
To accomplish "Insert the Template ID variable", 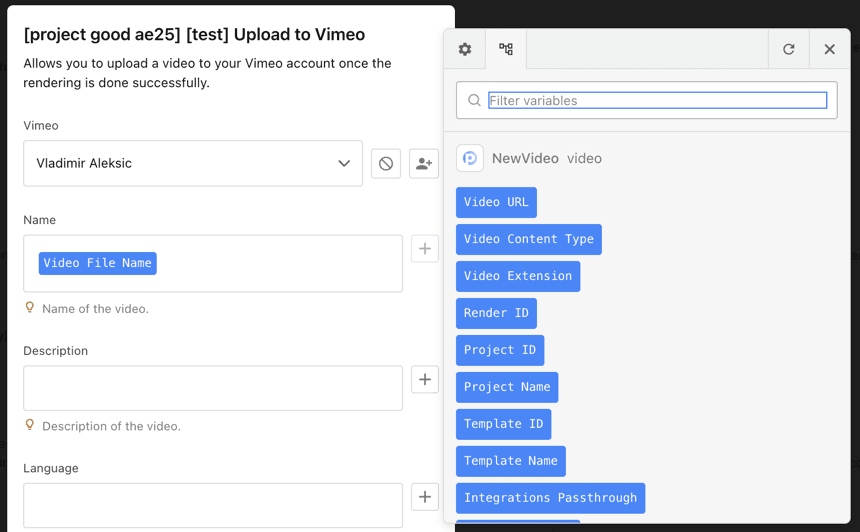I will [503, 424].
